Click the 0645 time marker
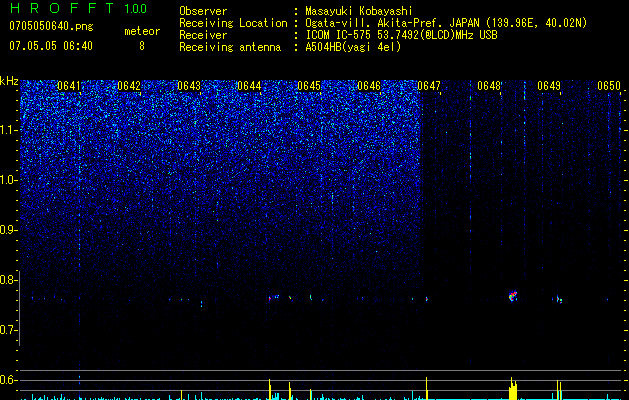 tap(309, 86)
